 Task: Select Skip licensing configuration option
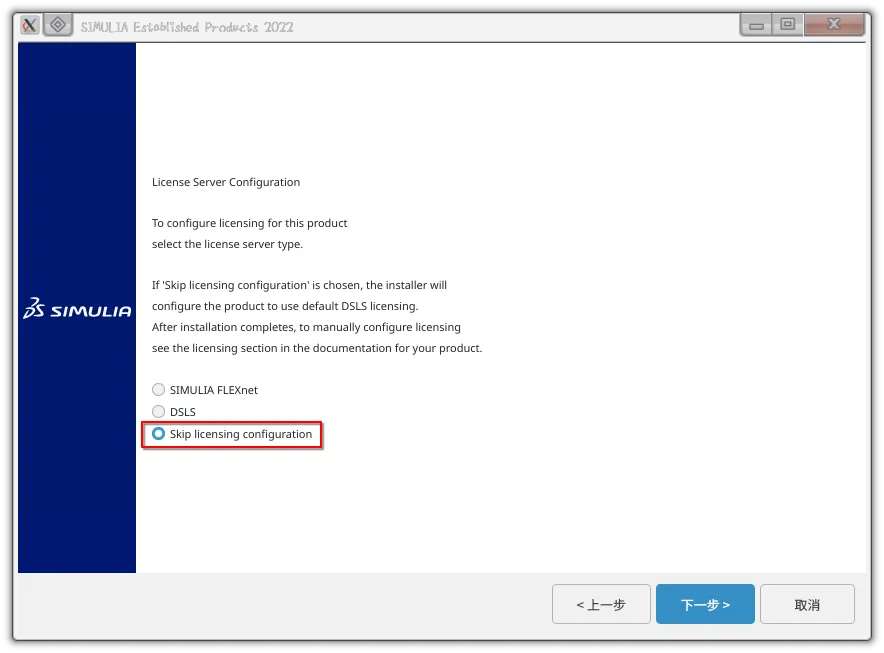158,434
